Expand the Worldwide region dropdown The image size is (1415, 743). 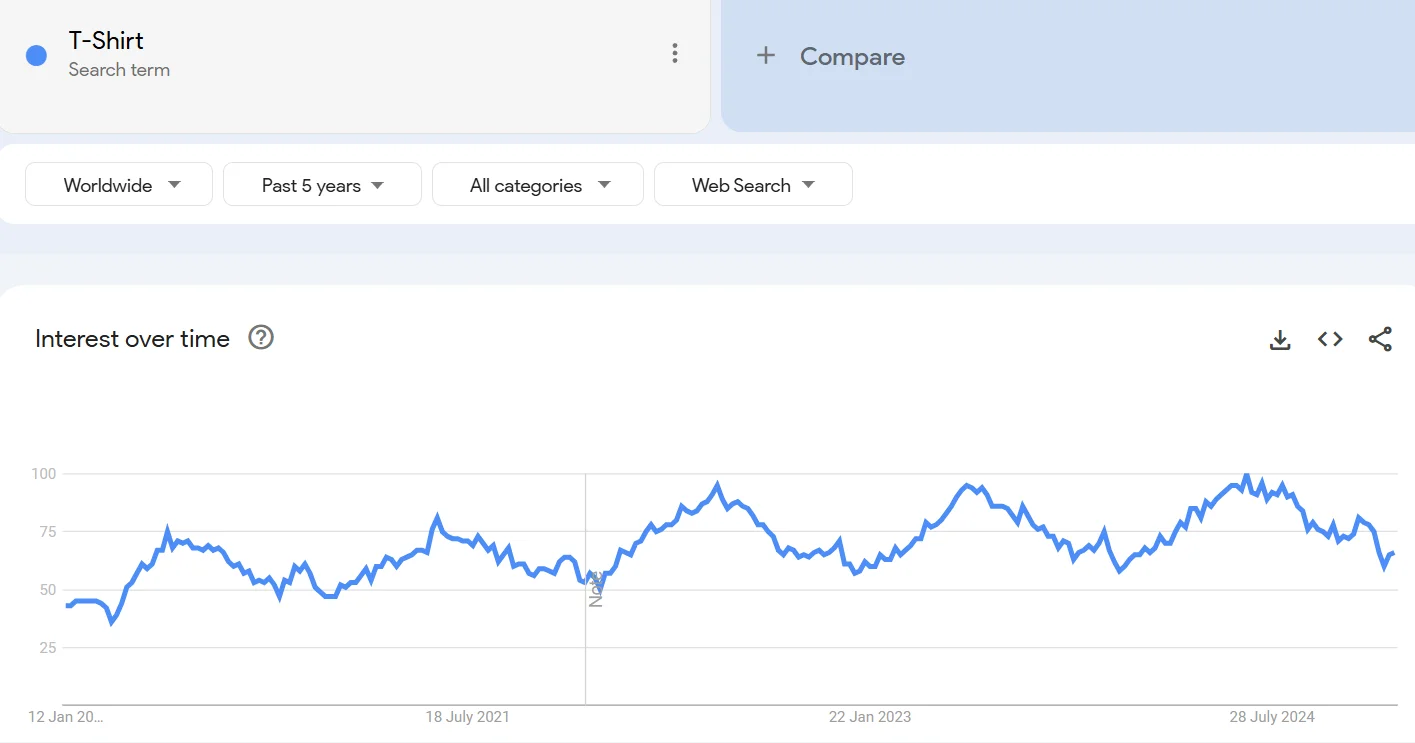coord(119,185)
